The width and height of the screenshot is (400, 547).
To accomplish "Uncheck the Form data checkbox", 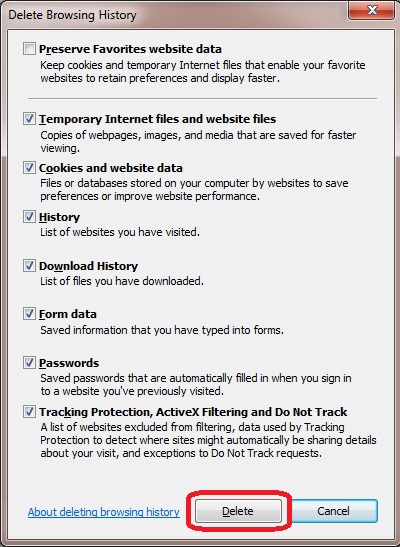I will (x=29, y=314).
